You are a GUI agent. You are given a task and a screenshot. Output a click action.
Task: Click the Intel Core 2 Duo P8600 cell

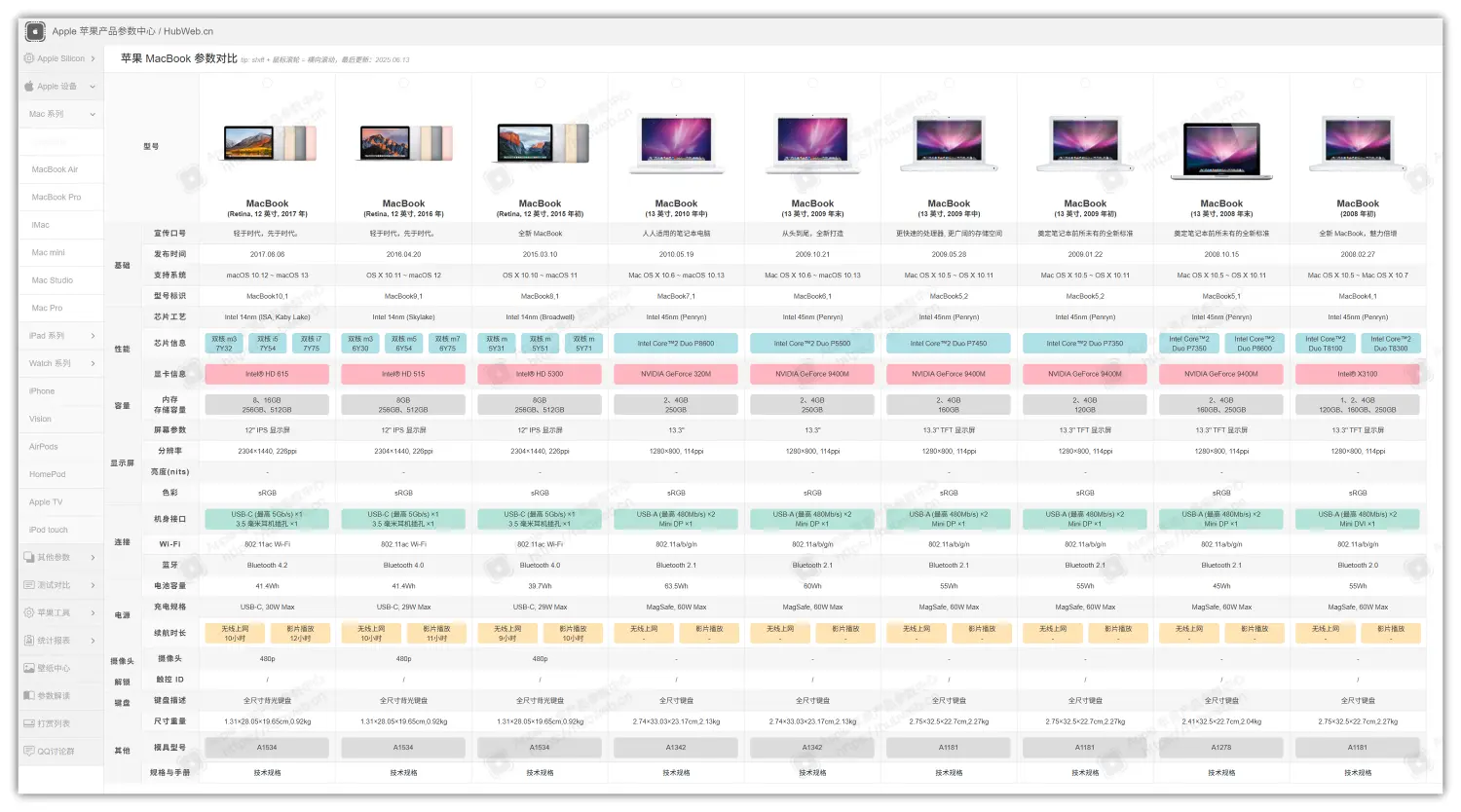(676, 344)
